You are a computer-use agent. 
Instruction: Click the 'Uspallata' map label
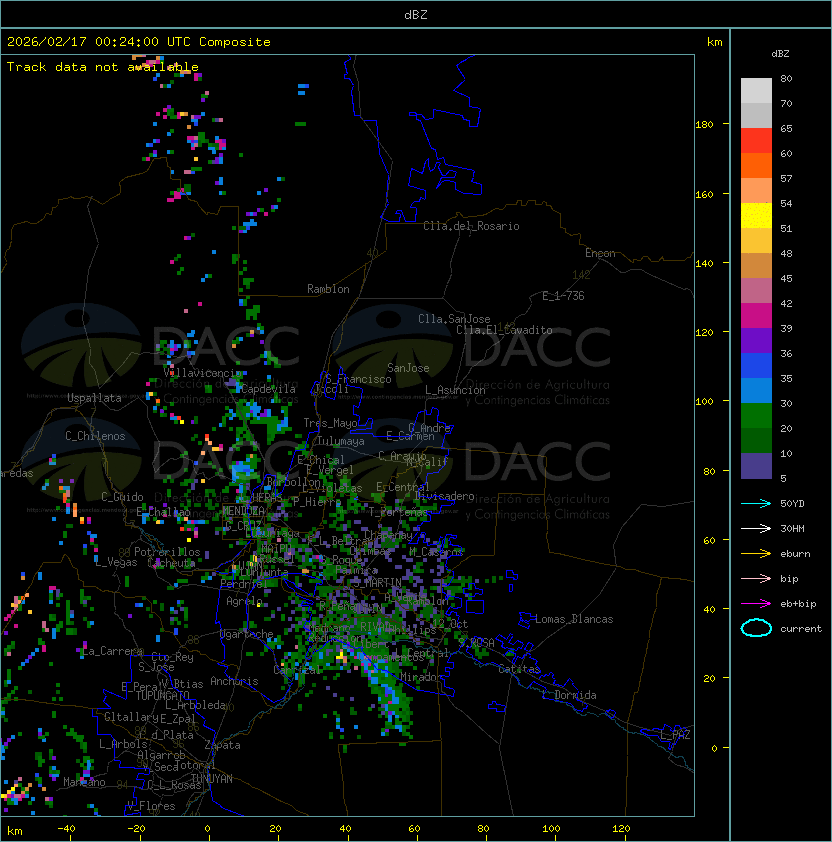pos(94,398)
